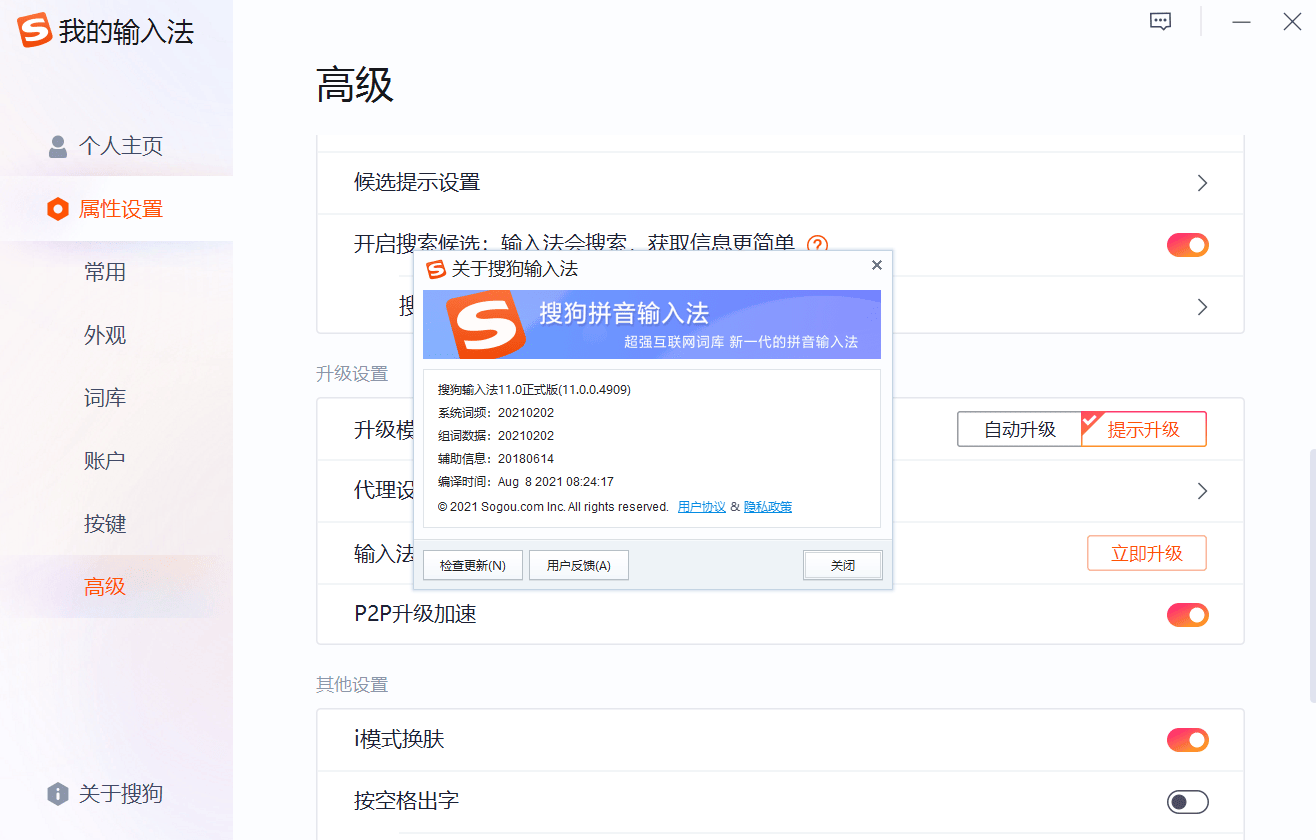The width and height of the screenshot is (1316, 840).
Task: Disable P2P升级加速 switch
Action: (1188, 615)
